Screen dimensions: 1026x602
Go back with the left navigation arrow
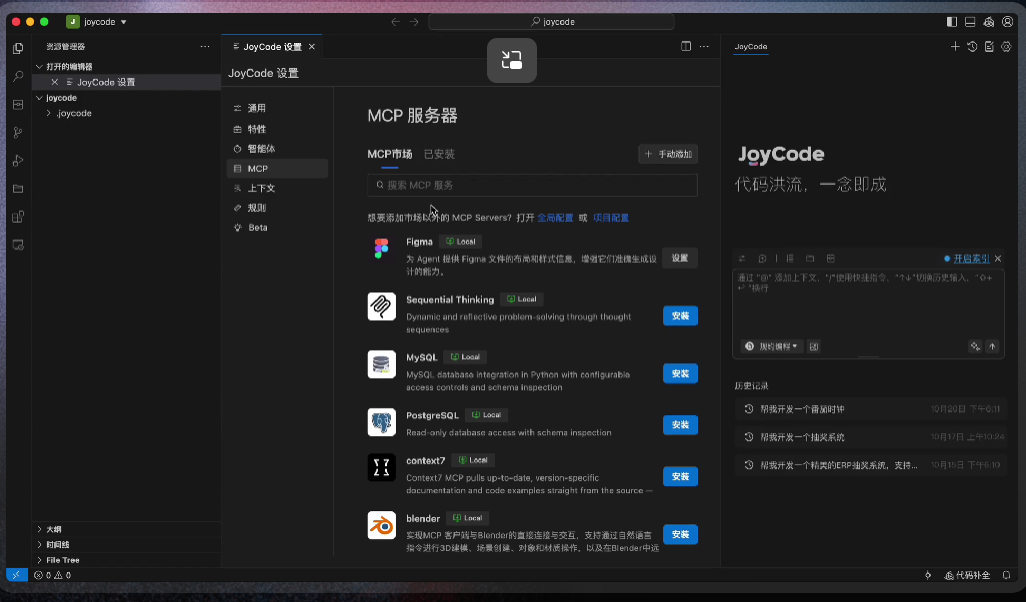tap(395, 22)
